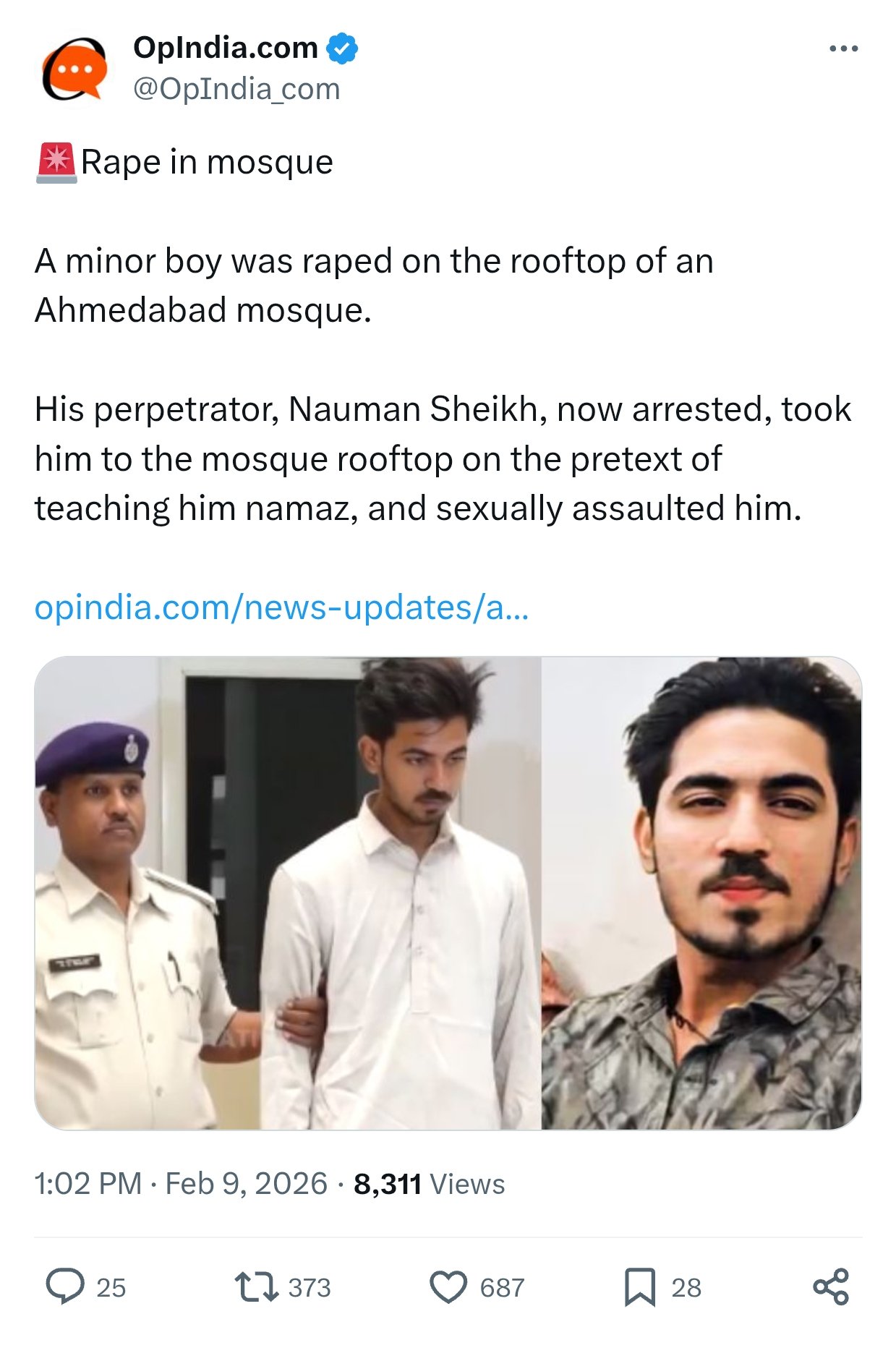View the right portrait photo

coord(701,892)
